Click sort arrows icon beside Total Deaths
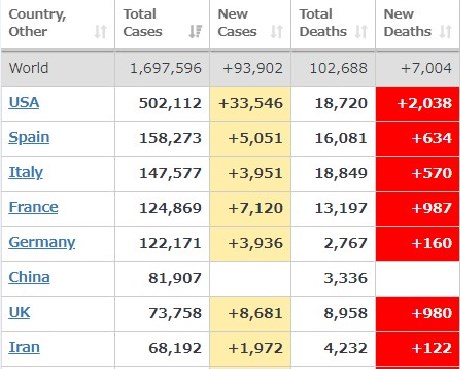The width and height of the screenshot is (460, 369). pyautogui.click(x=361, y=32)
